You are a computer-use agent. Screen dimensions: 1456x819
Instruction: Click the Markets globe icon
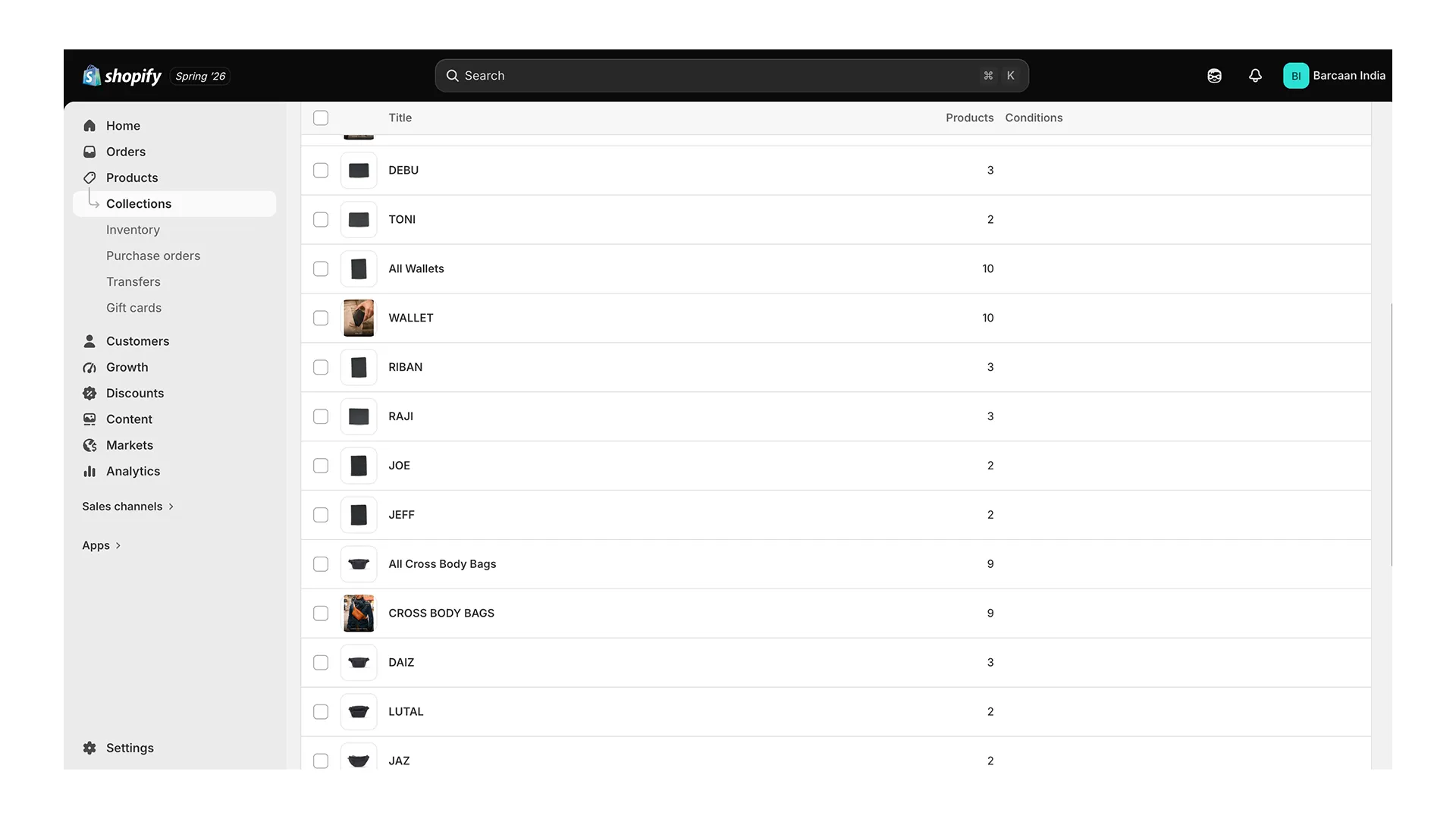(89, 445)
